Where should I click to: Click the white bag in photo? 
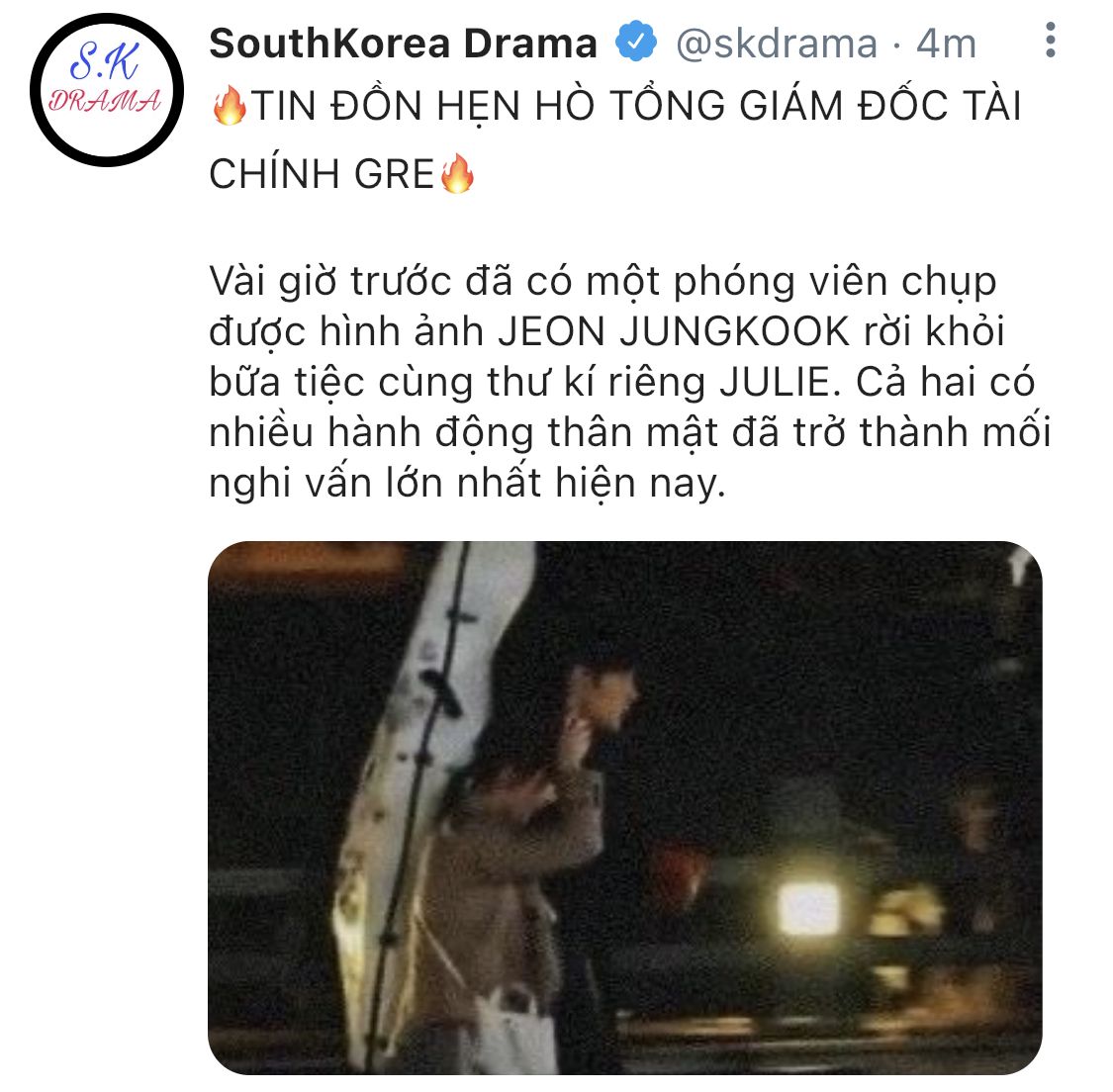pos(514,1028)
